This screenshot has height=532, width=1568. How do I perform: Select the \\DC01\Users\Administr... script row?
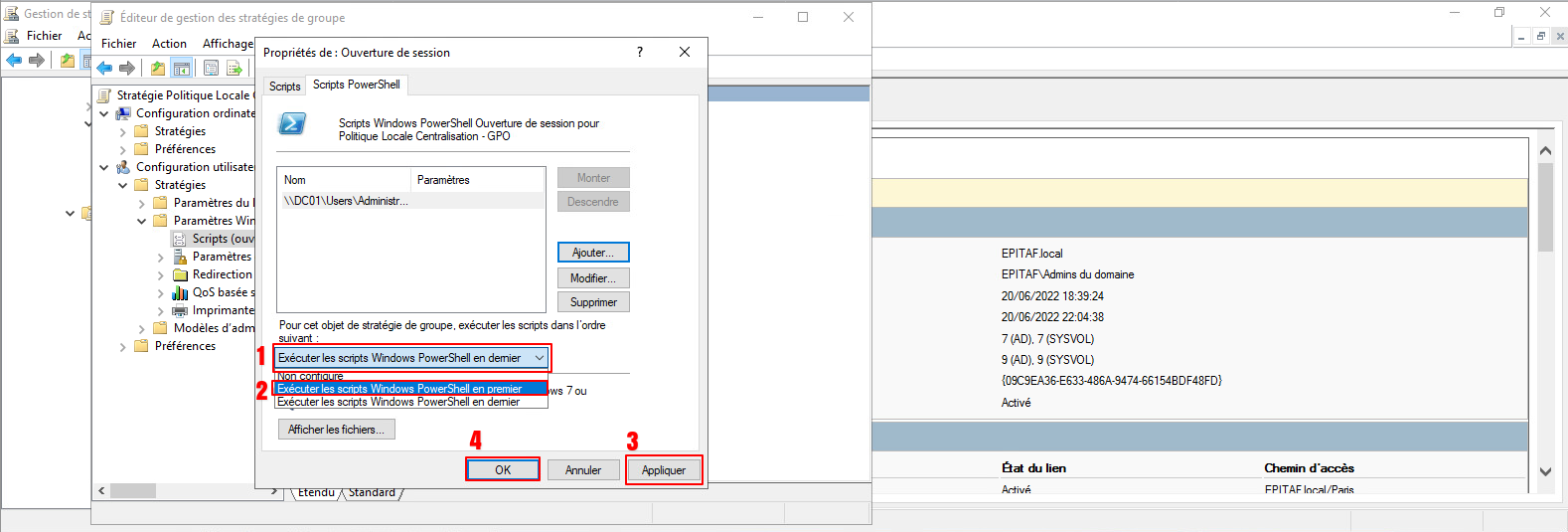346,201
